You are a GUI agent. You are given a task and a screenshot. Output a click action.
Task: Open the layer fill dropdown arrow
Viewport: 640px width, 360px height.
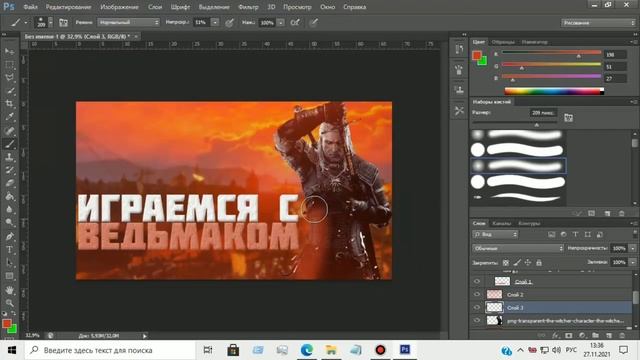pyautogui.click(x=633, y=262)
